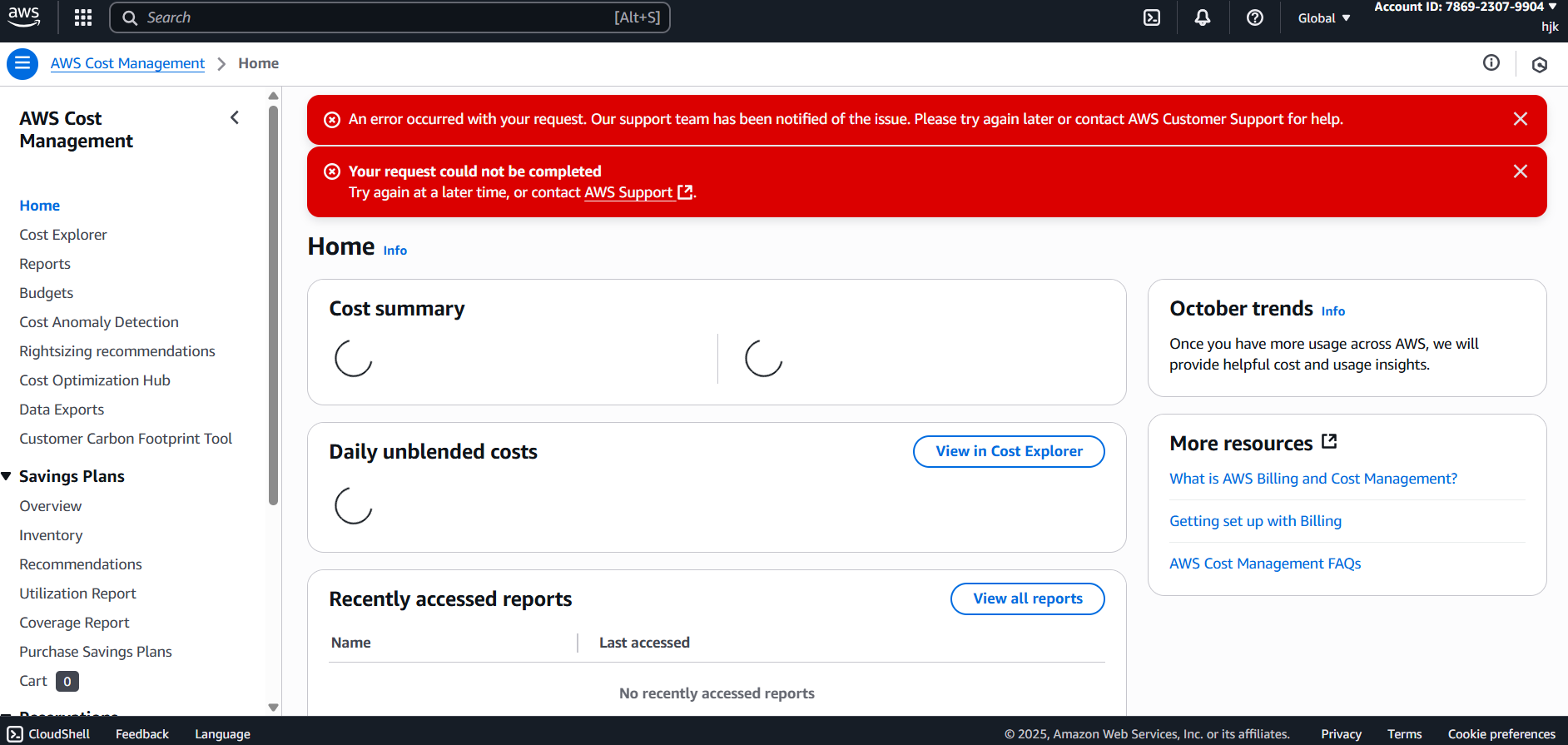Click the external link icon beside More resources
This screenshot has width=1568, height=745.
pos(1329,442)
